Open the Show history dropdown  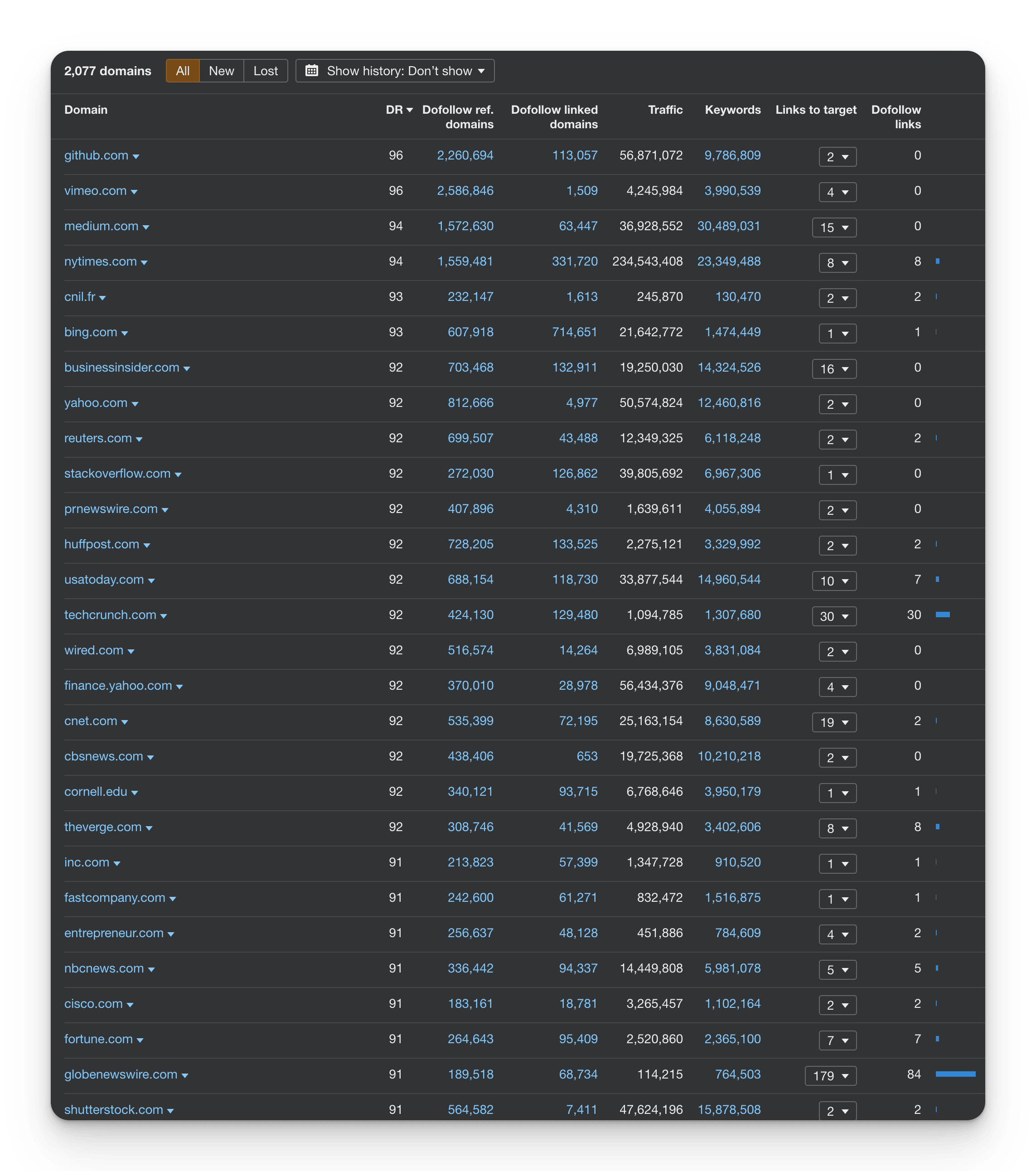pyautogui.click(x=395, y=71)
